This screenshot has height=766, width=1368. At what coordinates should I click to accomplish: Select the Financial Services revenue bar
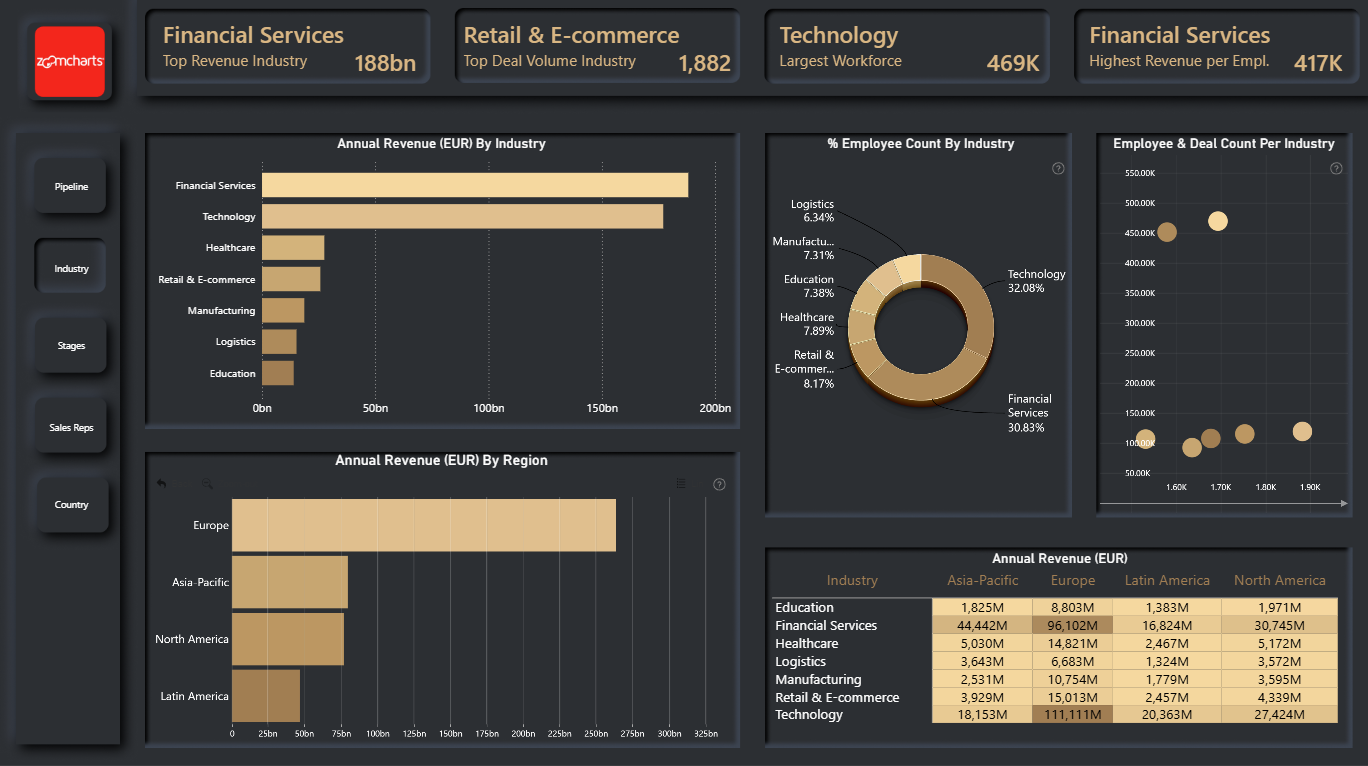tap(475, 185)
